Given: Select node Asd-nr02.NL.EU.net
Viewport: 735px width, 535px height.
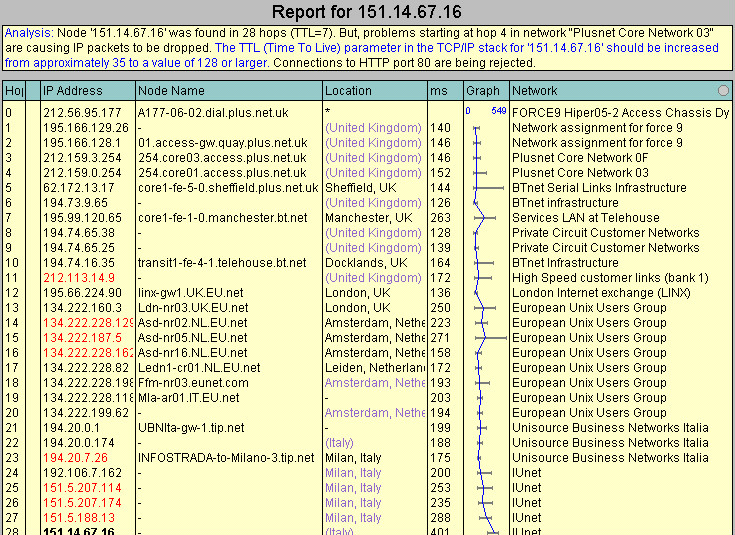Looking at the screenshot, I should [x=193, y=323].
